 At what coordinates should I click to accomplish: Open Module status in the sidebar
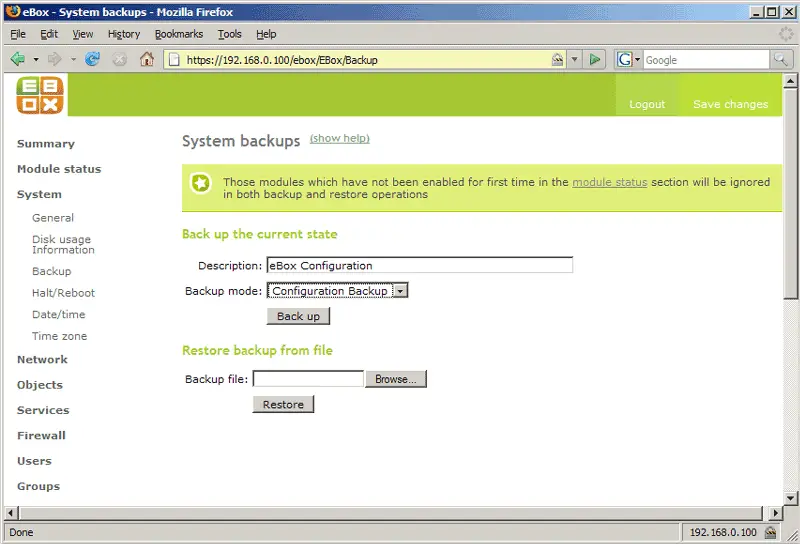pyautogui.click(x=59, y=169)
